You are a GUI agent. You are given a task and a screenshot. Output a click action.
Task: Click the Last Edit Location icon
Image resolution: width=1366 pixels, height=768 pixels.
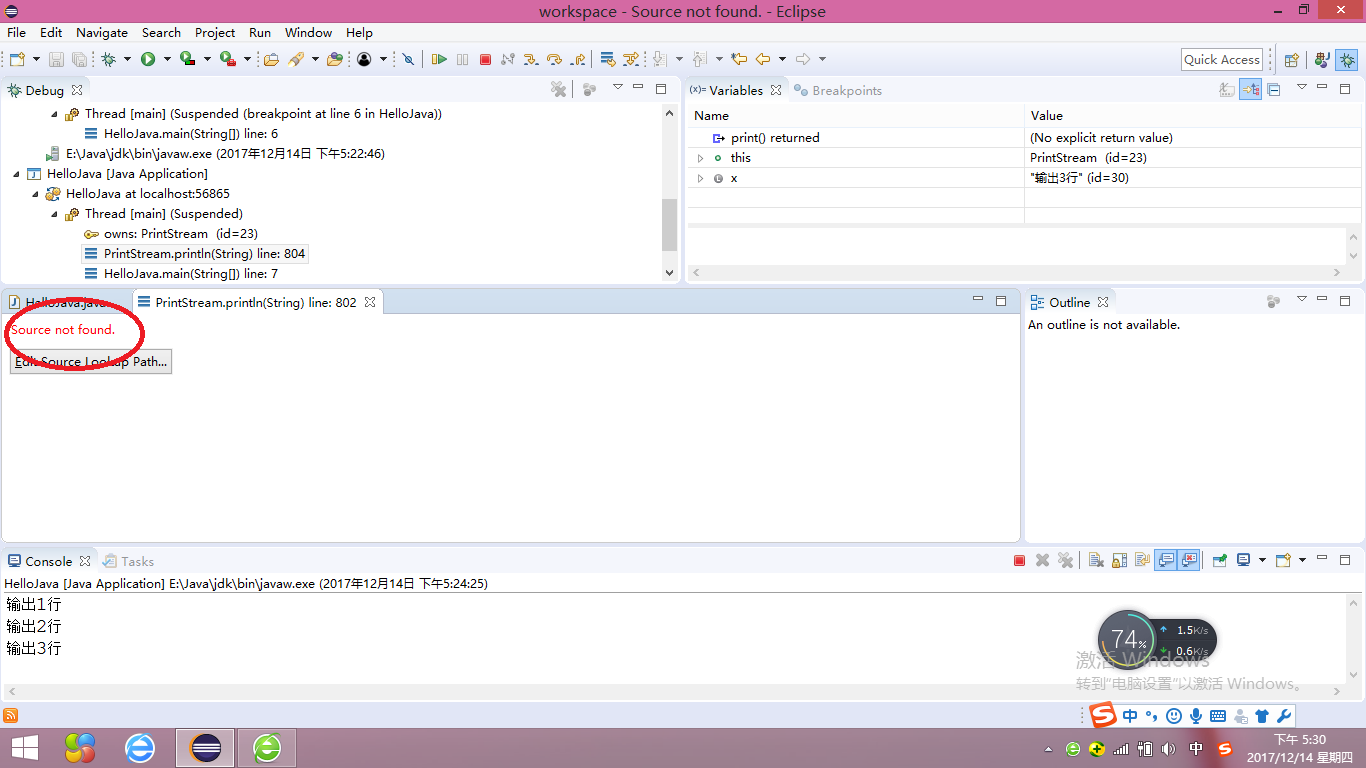739,59
